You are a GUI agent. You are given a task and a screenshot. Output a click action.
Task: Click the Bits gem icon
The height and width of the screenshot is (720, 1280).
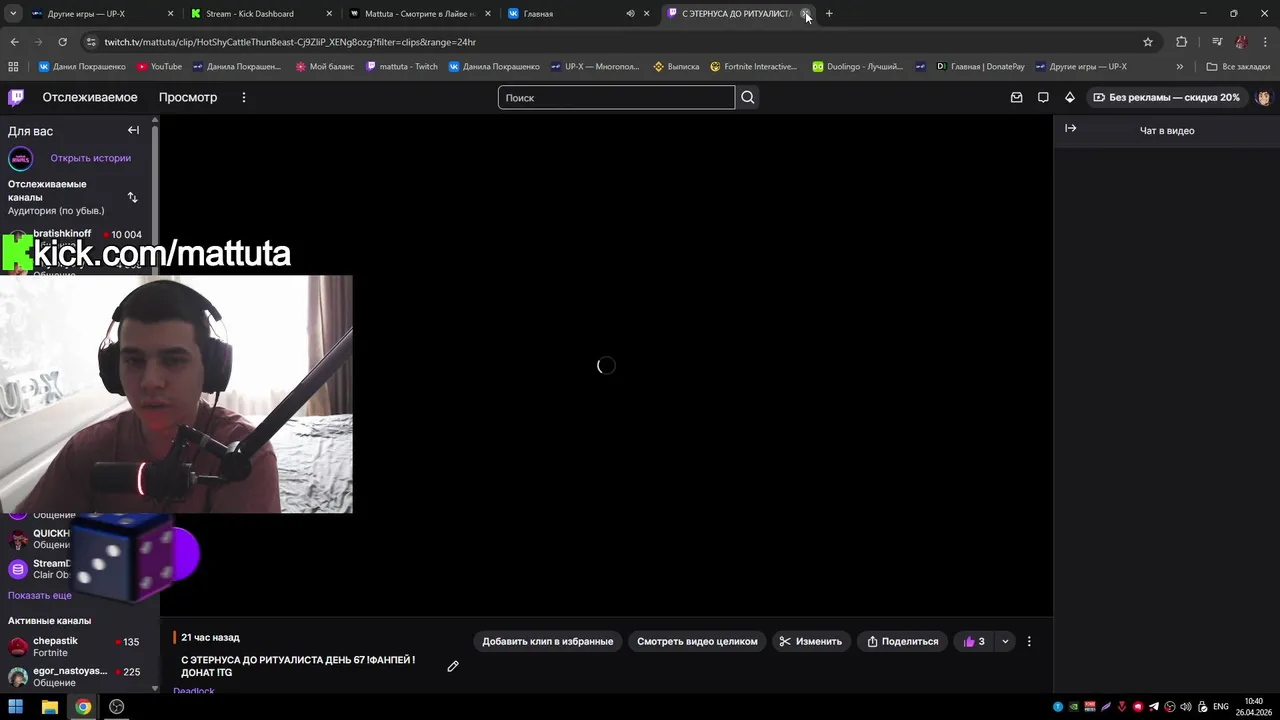pos(1069,97)
